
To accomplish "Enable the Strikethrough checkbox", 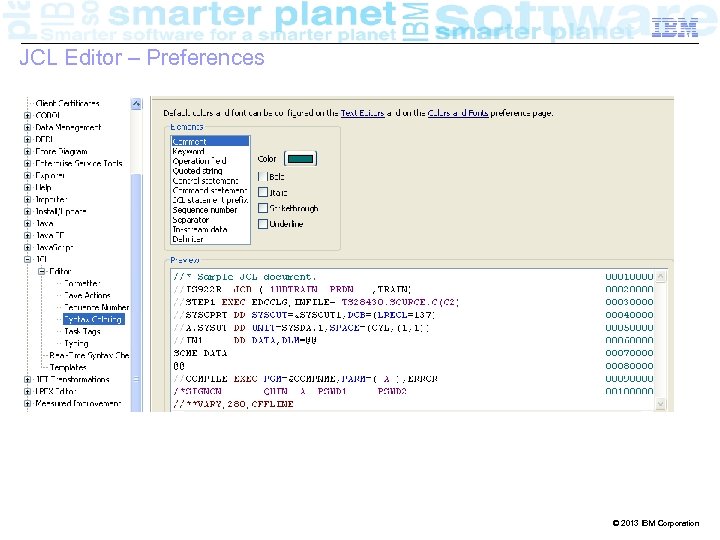I will click(263, 208).
